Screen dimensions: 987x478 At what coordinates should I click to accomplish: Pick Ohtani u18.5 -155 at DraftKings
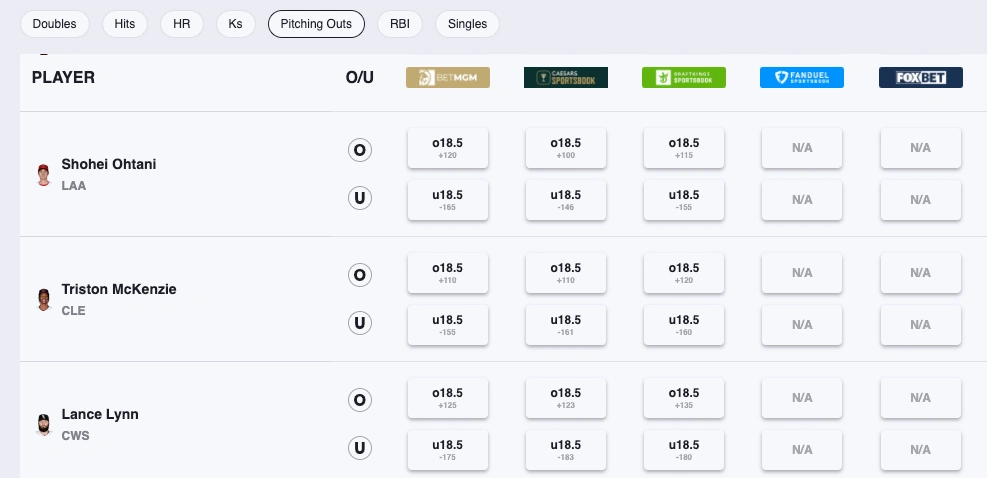pos(684,200)
